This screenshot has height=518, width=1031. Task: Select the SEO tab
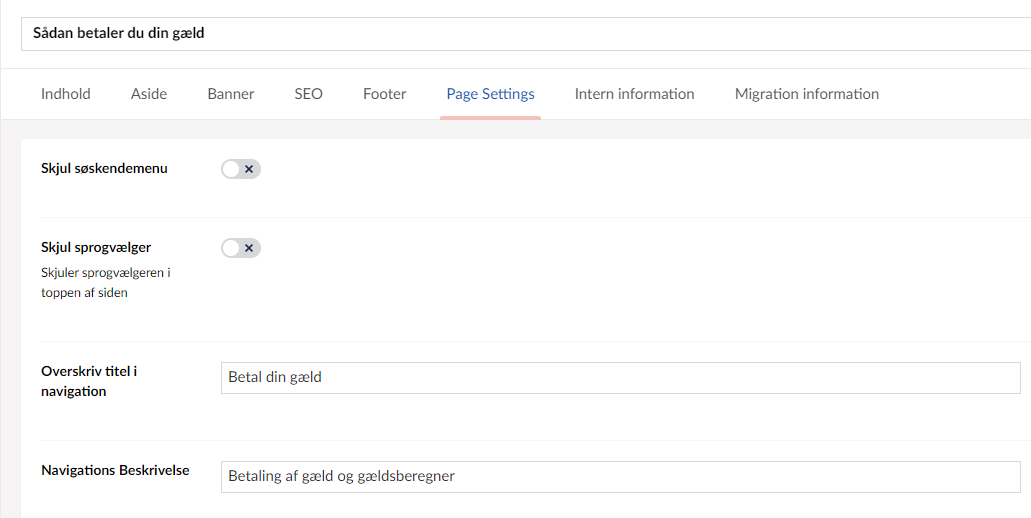308,94
